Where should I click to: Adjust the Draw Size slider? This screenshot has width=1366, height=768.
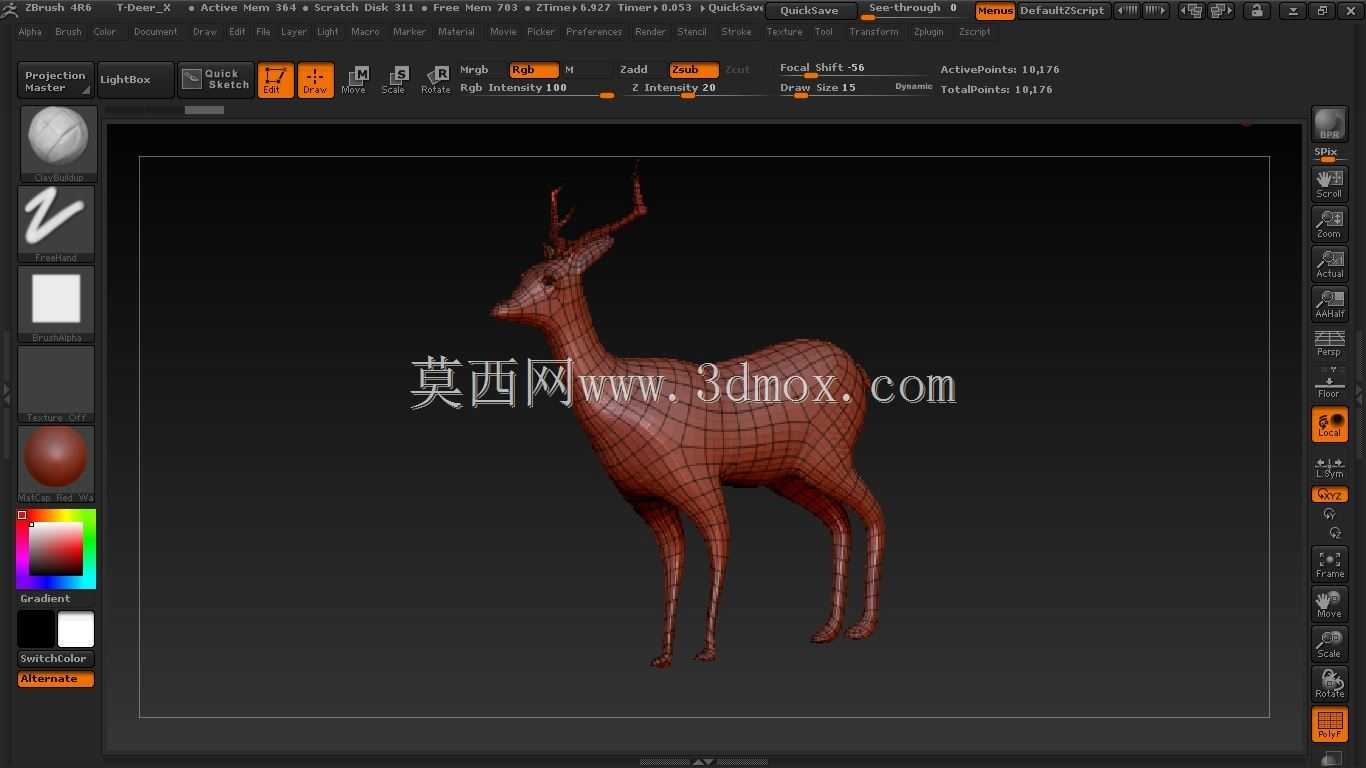(833, 88)
